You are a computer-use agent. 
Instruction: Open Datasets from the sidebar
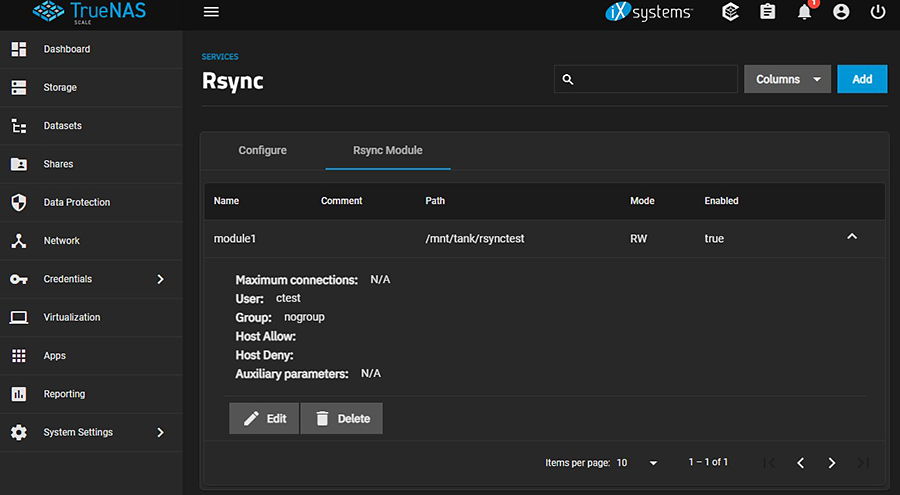click(x=92, y=126)
